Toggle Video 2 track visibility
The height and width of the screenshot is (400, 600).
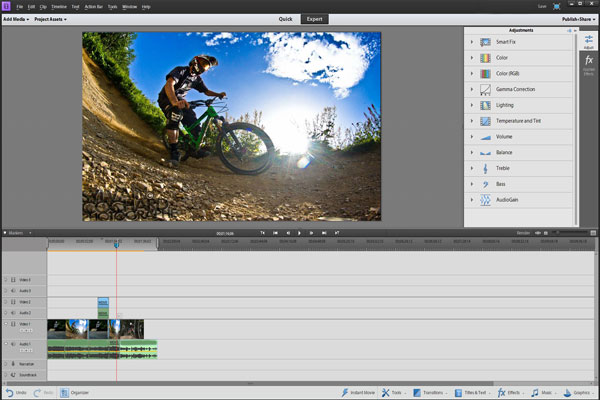click(x=14, y=302)
